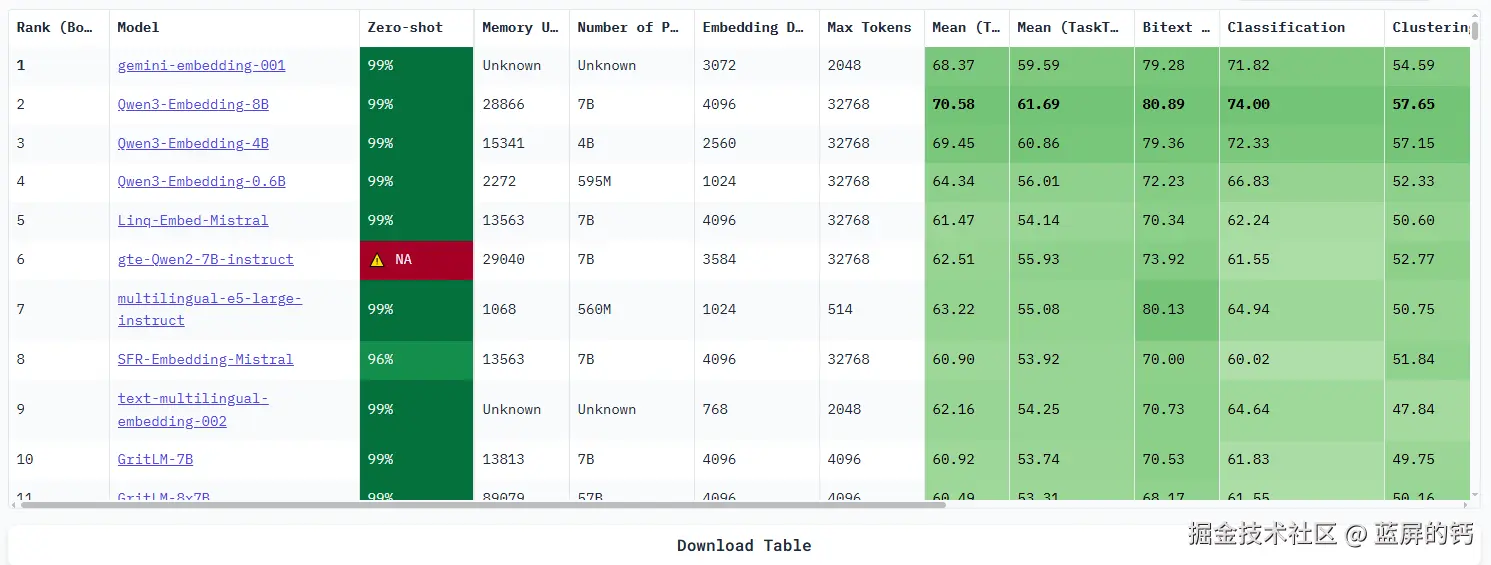Image resolution: width=1491 pixels, height=565 pixels.
Task: Sort by the Bitext column header
Action: (x=1177, y=27)
